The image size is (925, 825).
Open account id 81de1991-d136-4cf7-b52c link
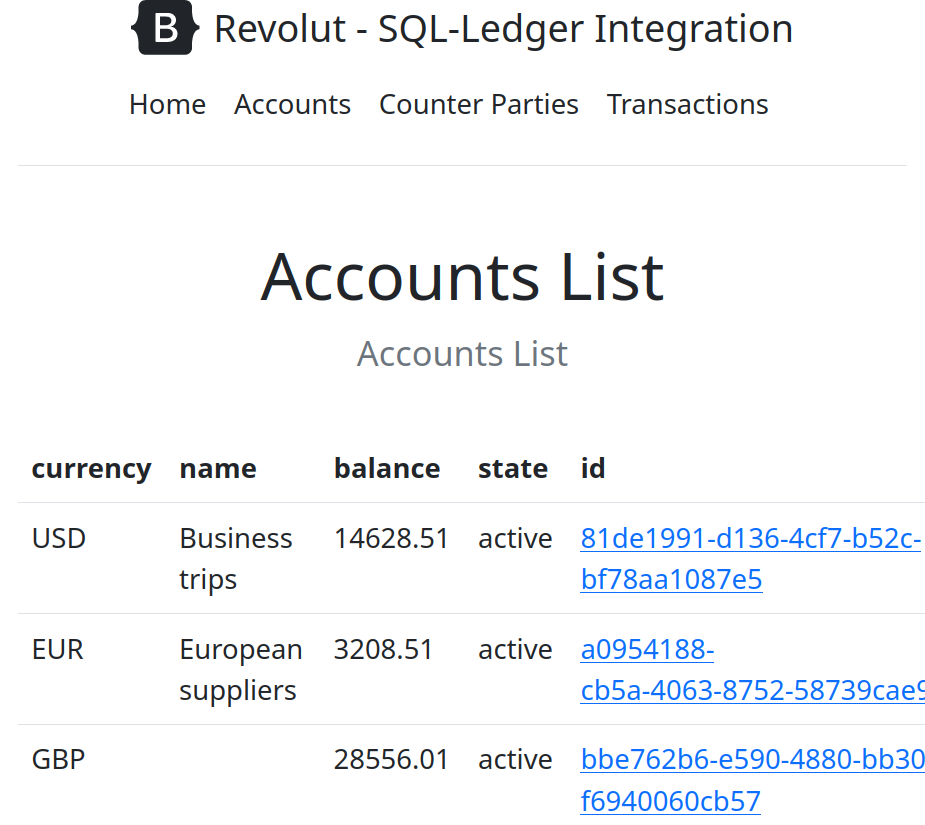pyautogui.click(x=750, y=558)
